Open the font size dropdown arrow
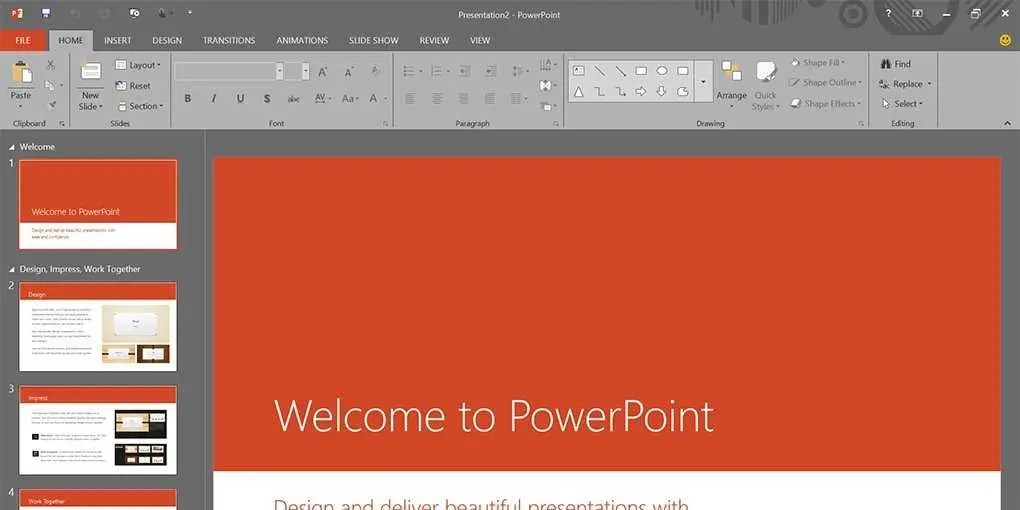 [306, 72]
